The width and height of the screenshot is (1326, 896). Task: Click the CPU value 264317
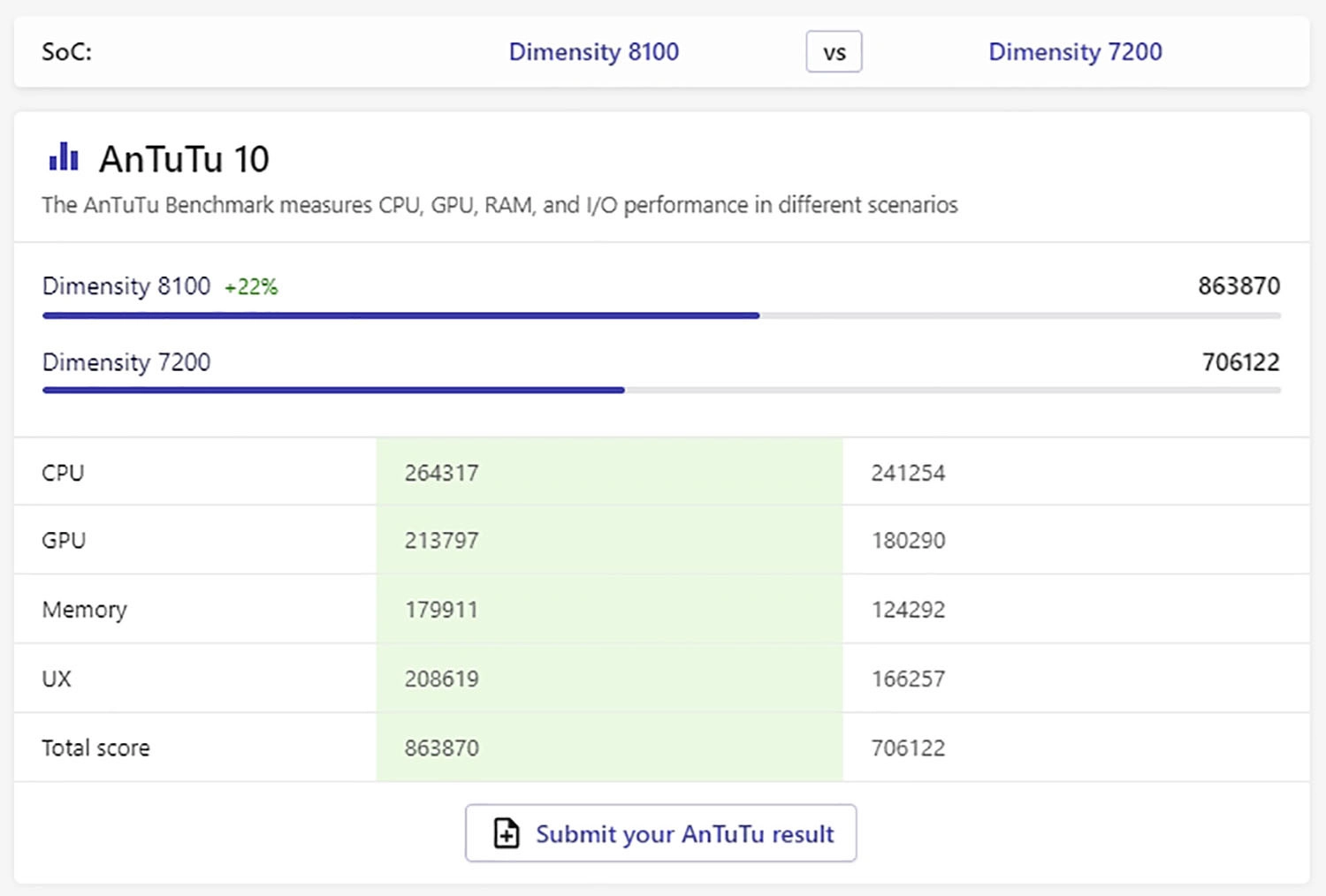click(441, 473)
